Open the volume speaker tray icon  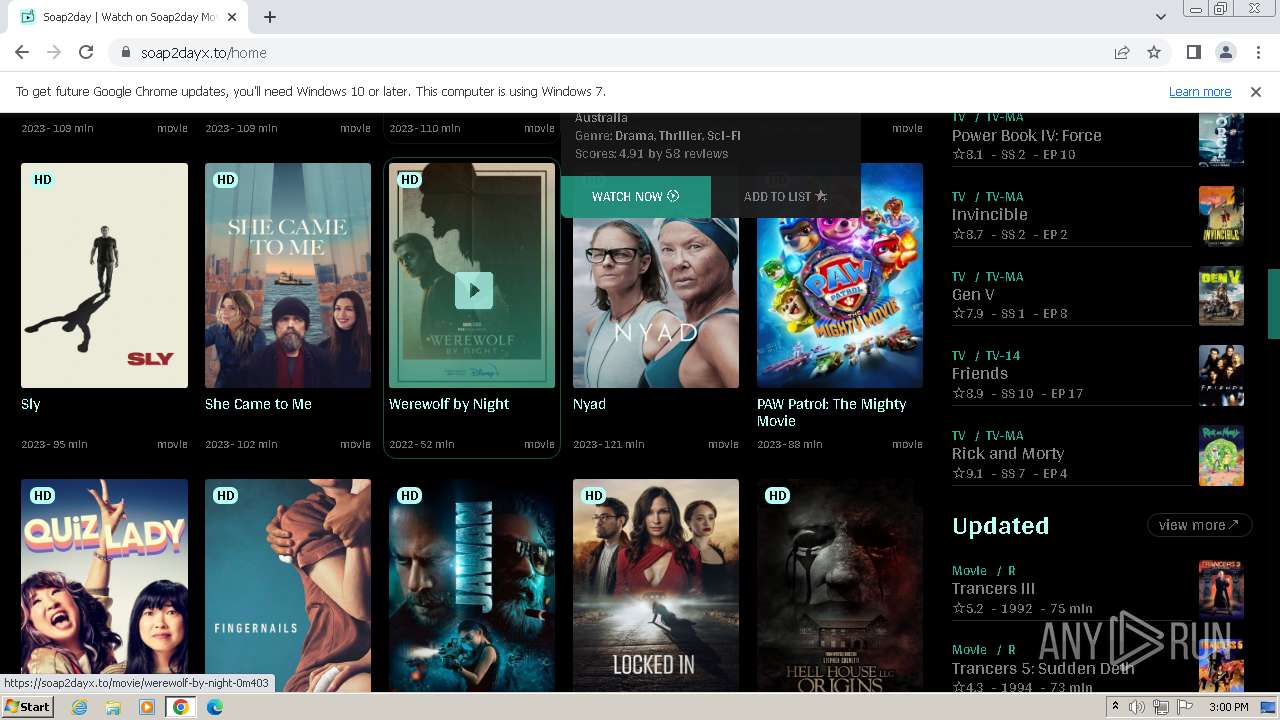pos(1137,707)
